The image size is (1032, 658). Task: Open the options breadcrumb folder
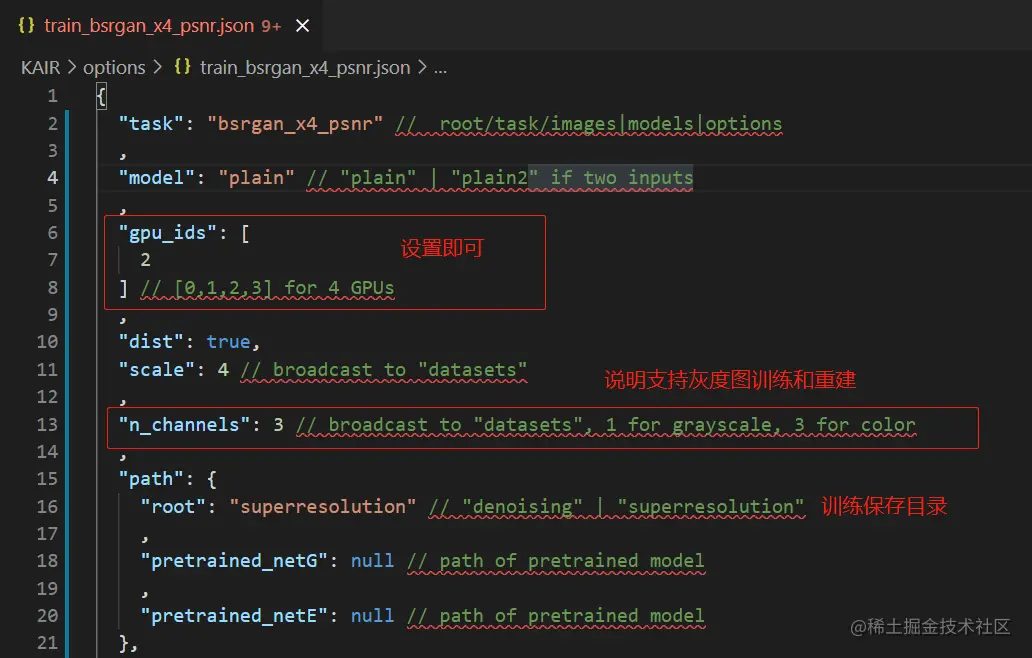[x=114, y=67]
